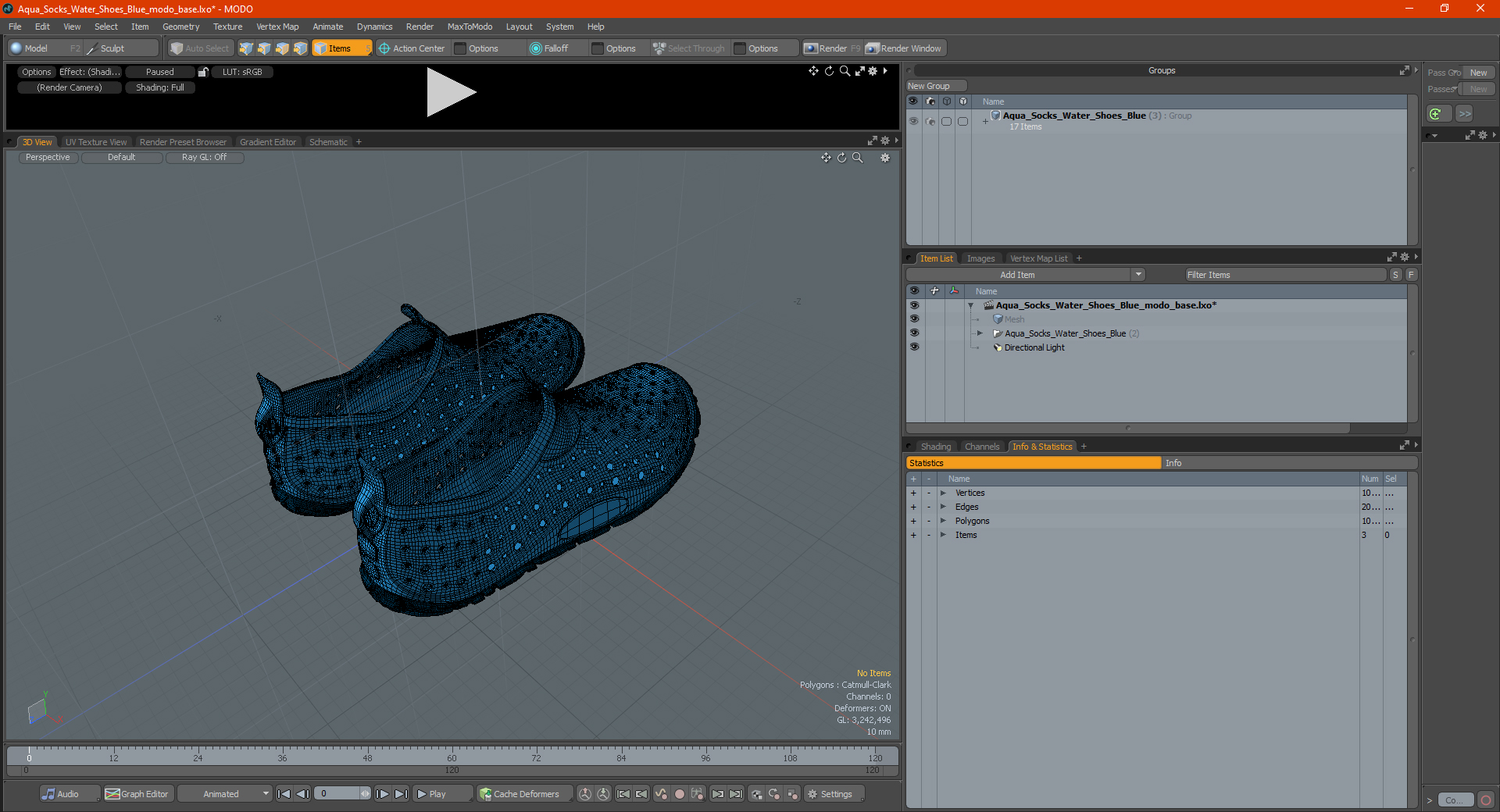The width and height of the screenshot is (1500, 812).
Task: Go to first frame
Action: click(284, 794)
